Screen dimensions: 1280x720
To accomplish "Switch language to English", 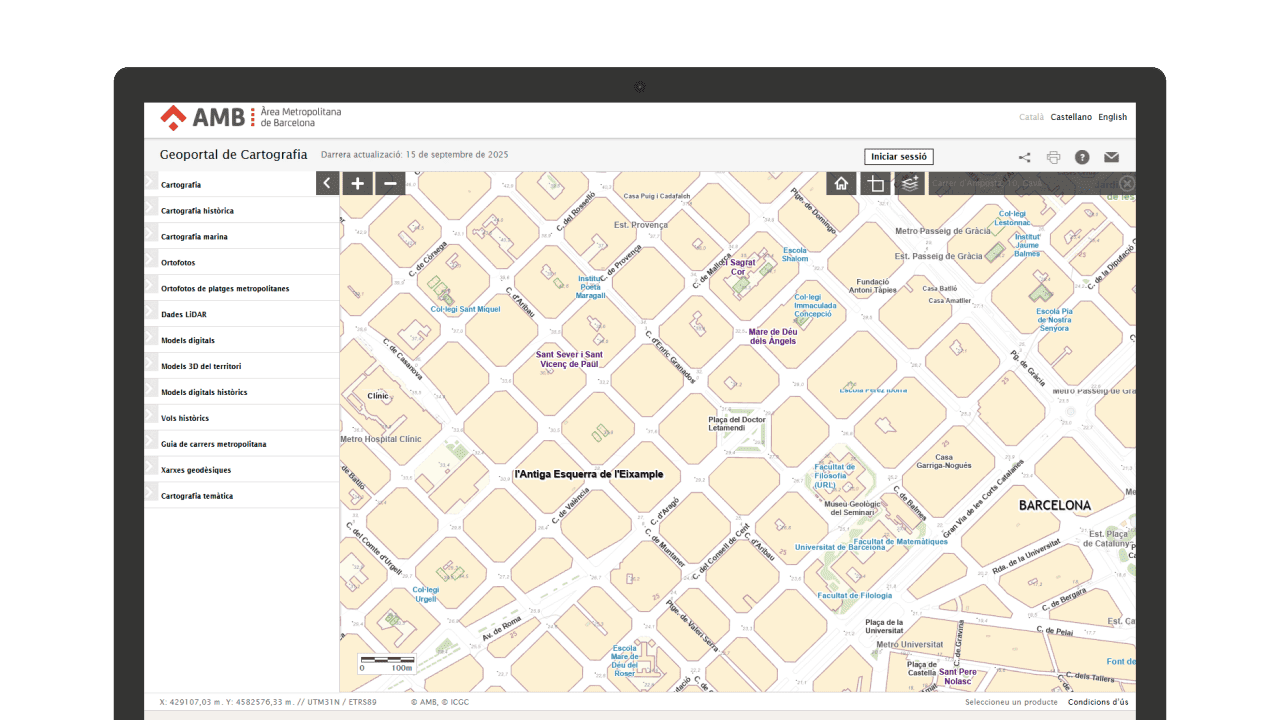I will click(1112, 116).
